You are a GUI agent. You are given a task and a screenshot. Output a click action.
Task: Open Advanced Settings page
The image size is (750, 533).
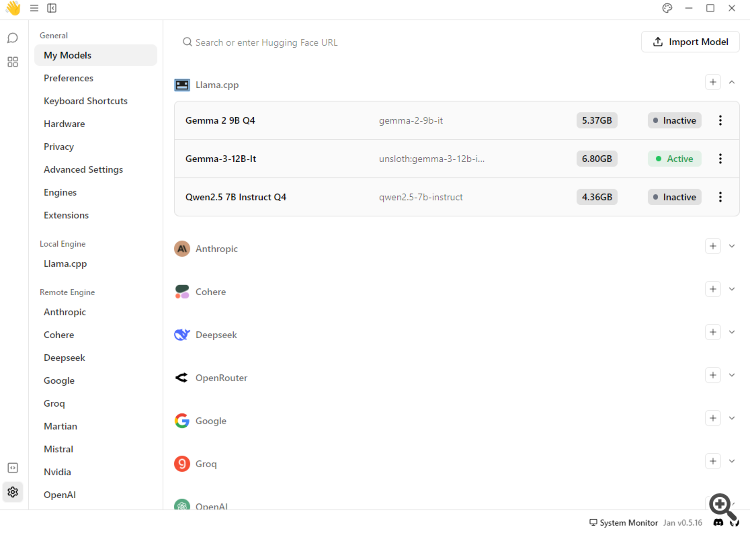pyautogui.click(x=83, y=170)
